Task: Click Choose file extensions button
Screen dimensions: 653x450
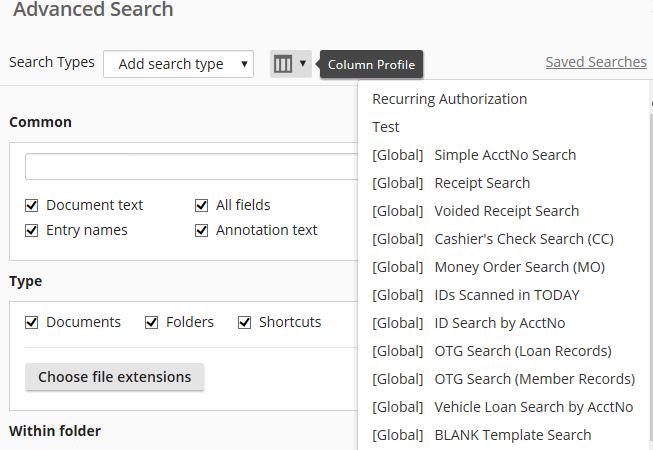Action: tap(114, 377)
